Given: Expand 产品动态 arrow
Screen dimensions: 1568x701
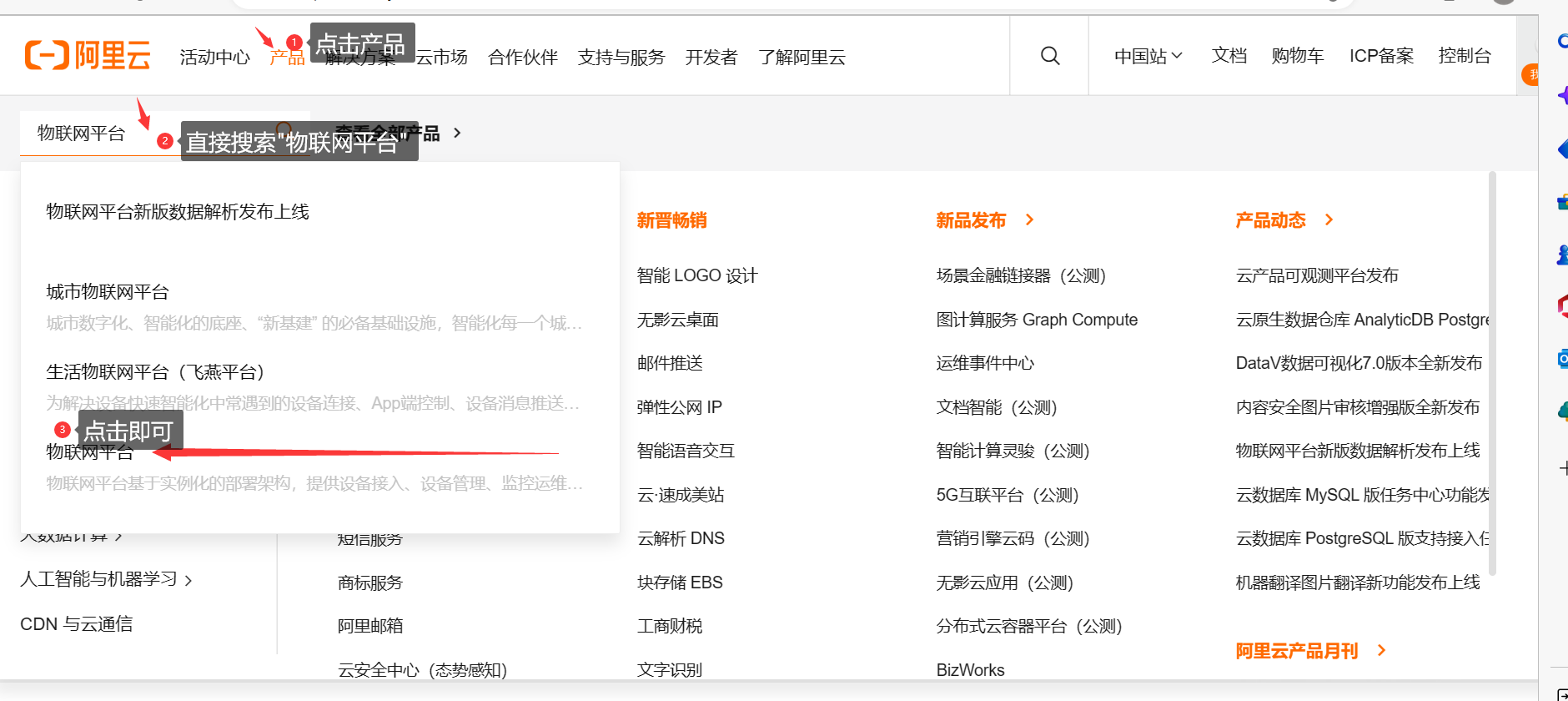Looking at the screenshot, I should pos(1329,219).
